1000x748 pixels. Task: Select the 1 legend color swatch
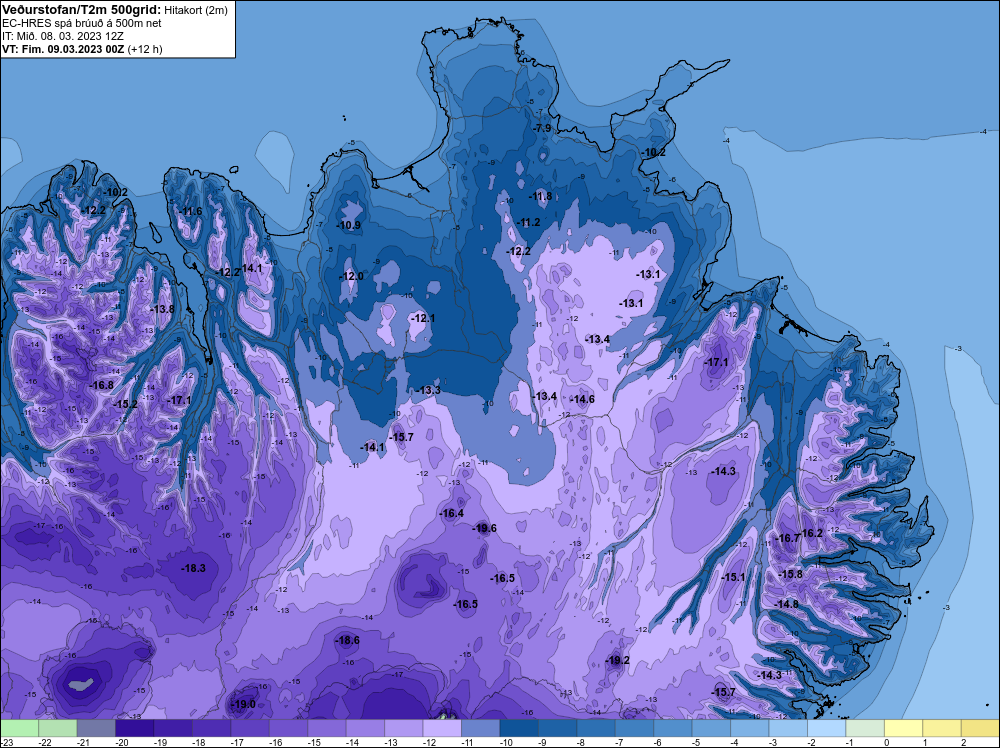[x=942, y=728]
